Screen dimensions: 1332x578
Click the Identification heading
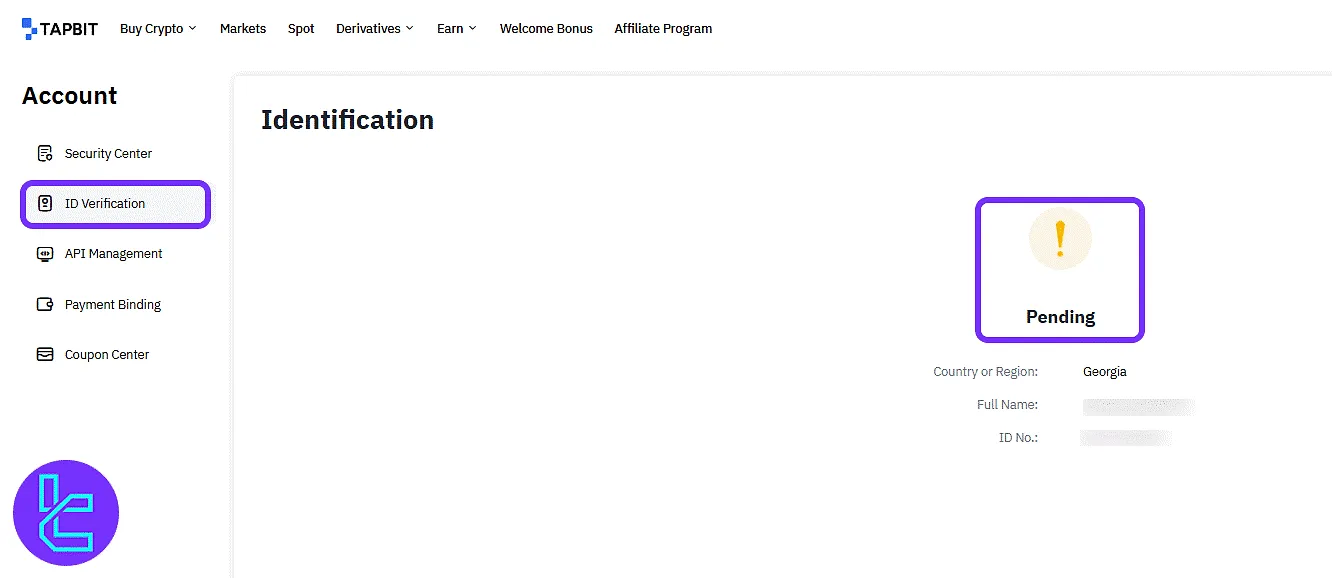pos(347,120)
